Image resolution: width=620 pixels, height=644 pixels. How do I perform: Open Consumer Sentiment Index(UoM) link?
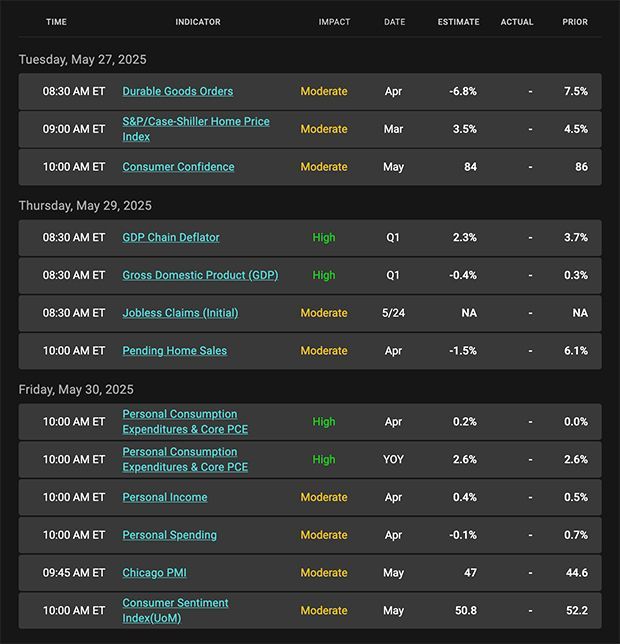click(x=175, y=611)
